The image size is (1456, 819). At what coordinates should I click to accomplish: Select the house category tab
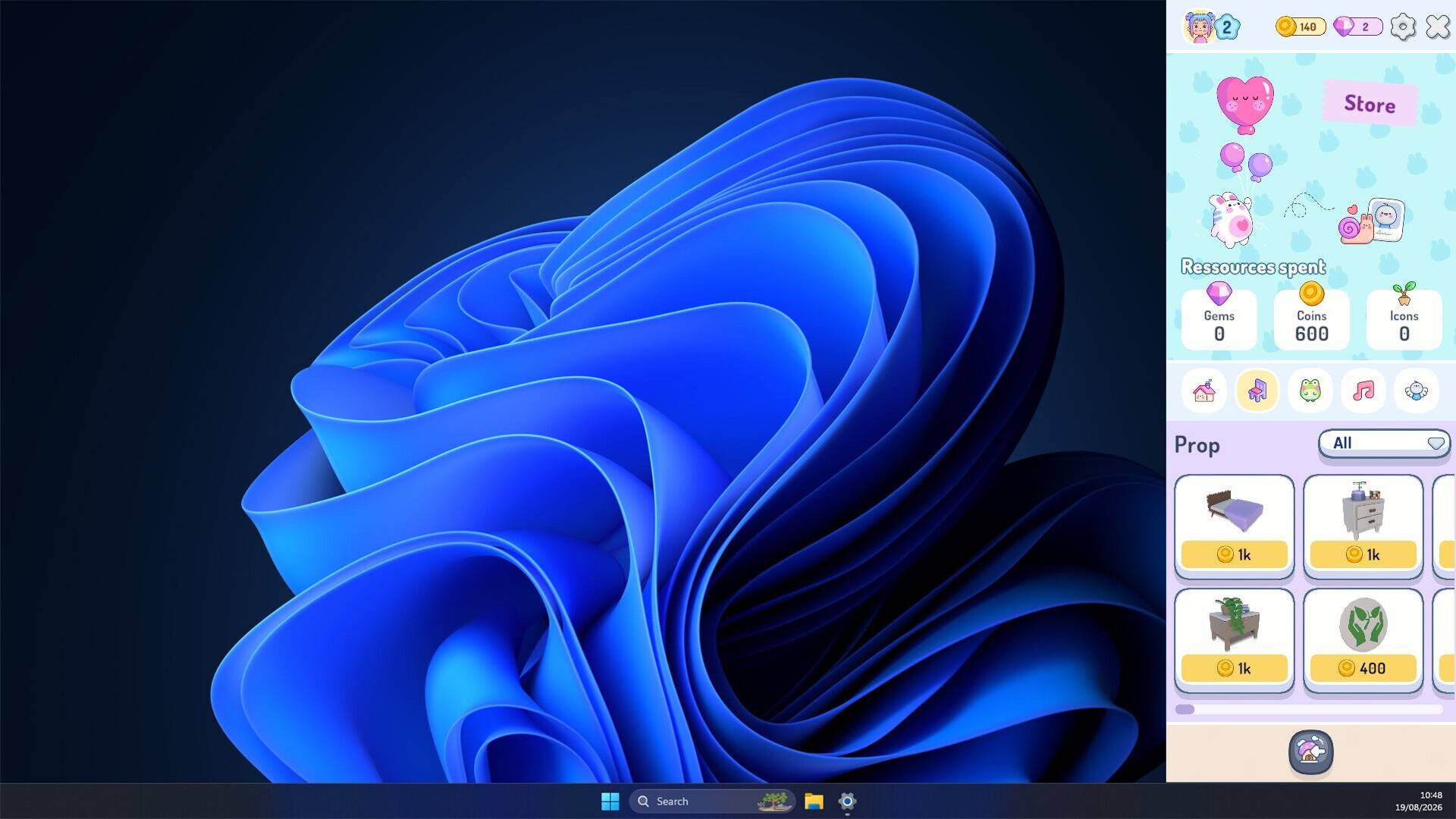pos(1204,391)
